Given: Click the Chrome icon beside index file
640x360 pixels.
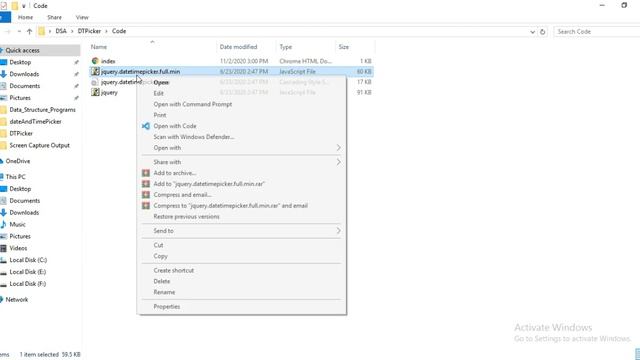Looking at the screenshot, I should 95,61.
